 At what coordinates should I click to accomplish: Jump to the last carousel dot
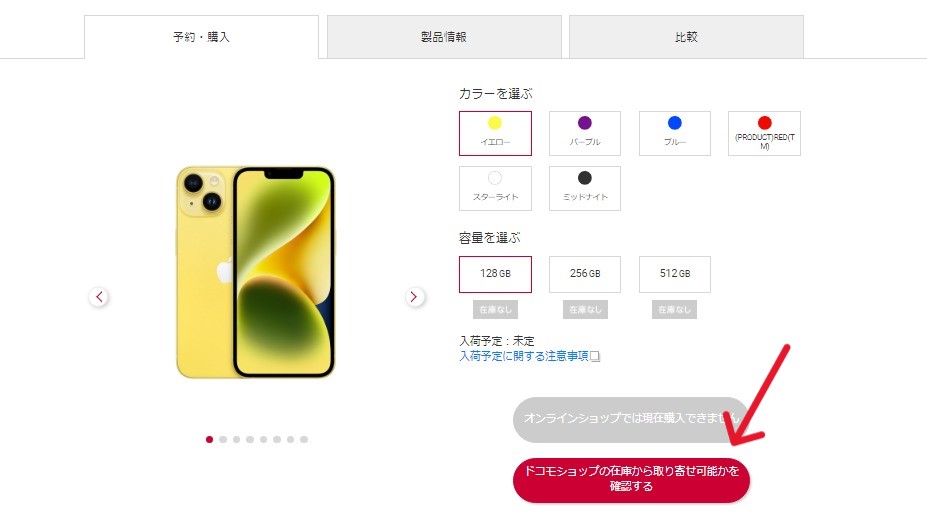304,439
